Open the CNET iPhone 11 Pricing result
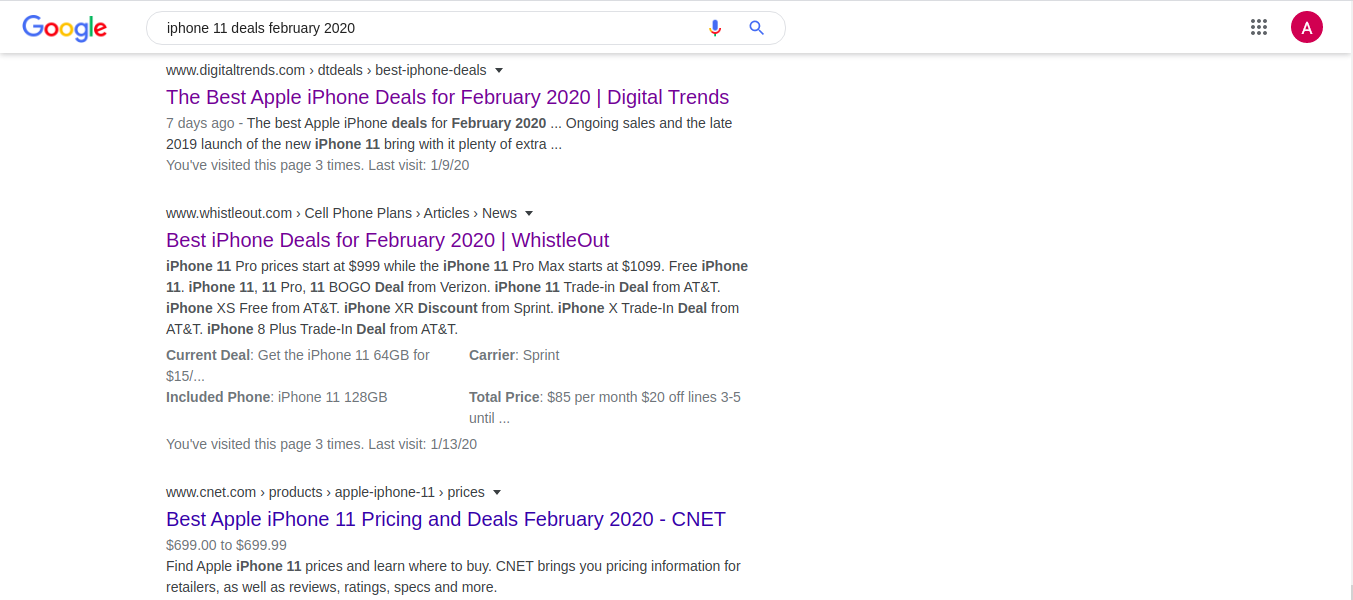 tap(445, 519)
